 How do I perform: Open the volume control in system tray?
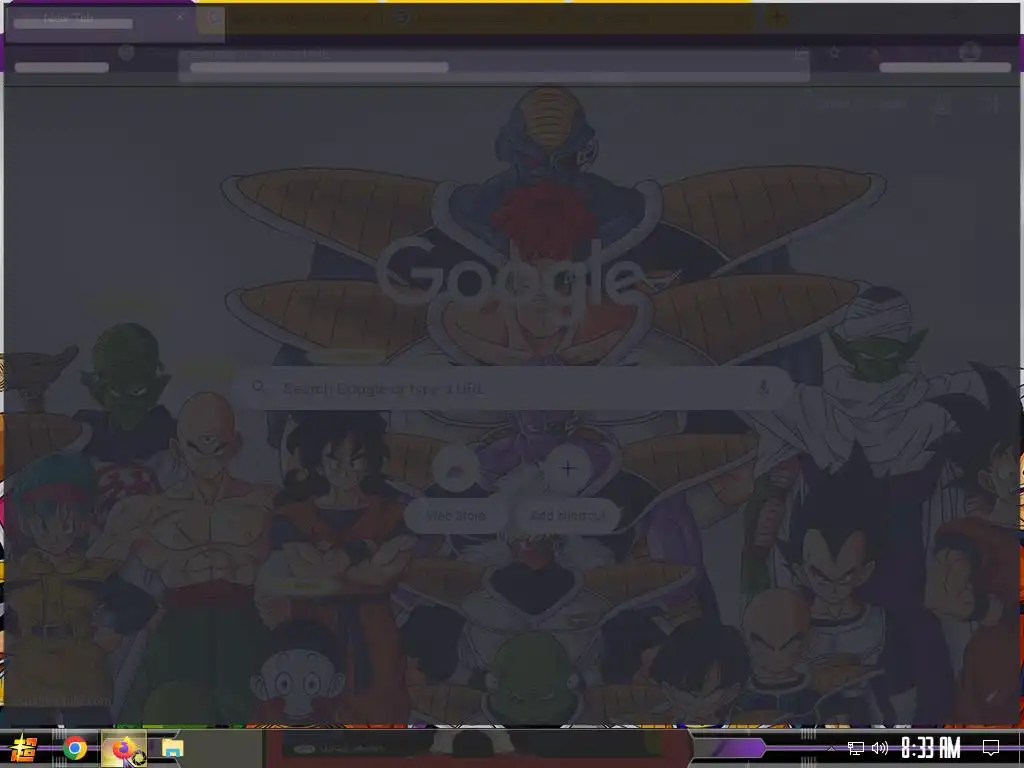click(880, 748)
